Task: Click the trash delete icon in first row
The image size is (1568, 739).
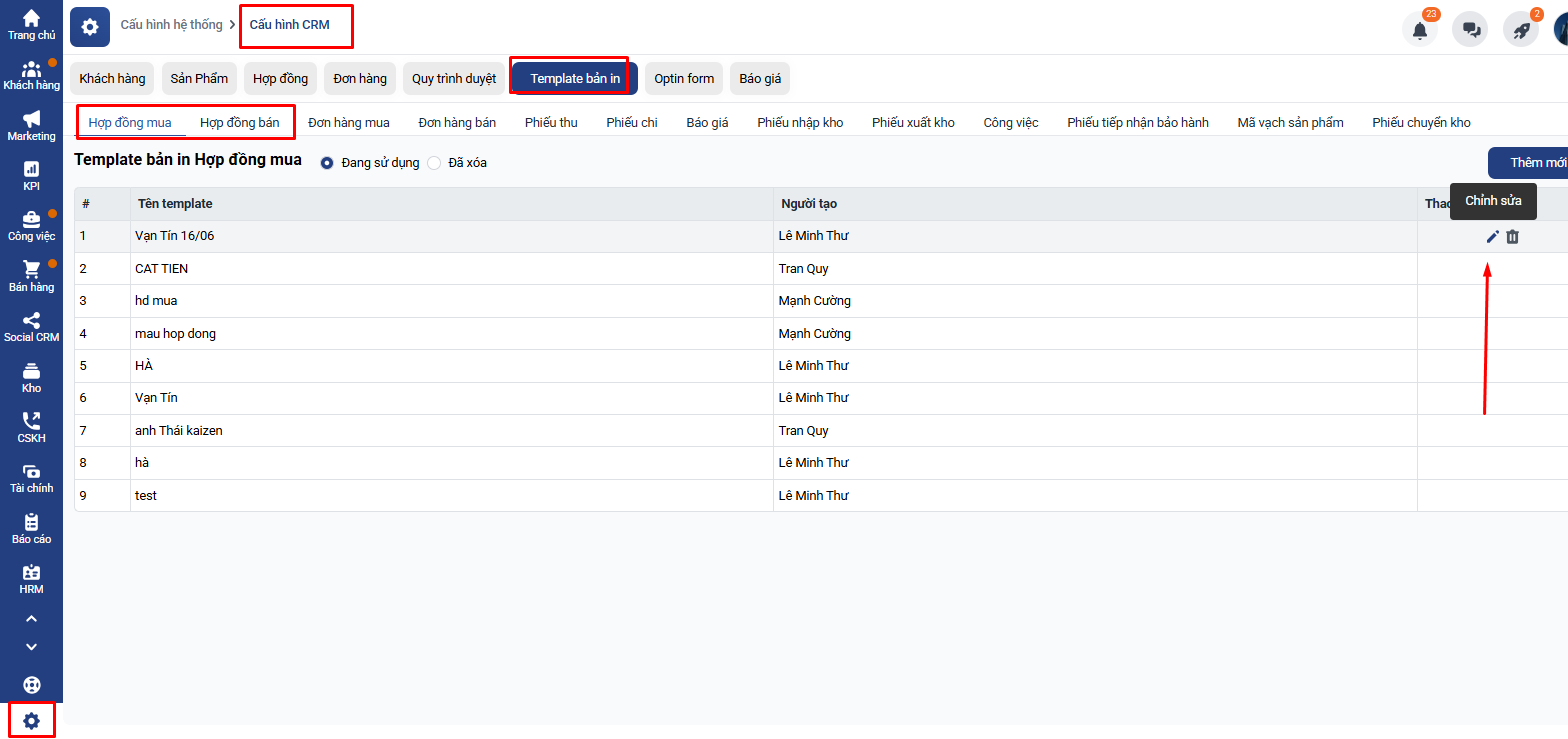Action: [x=1512, y=237]
